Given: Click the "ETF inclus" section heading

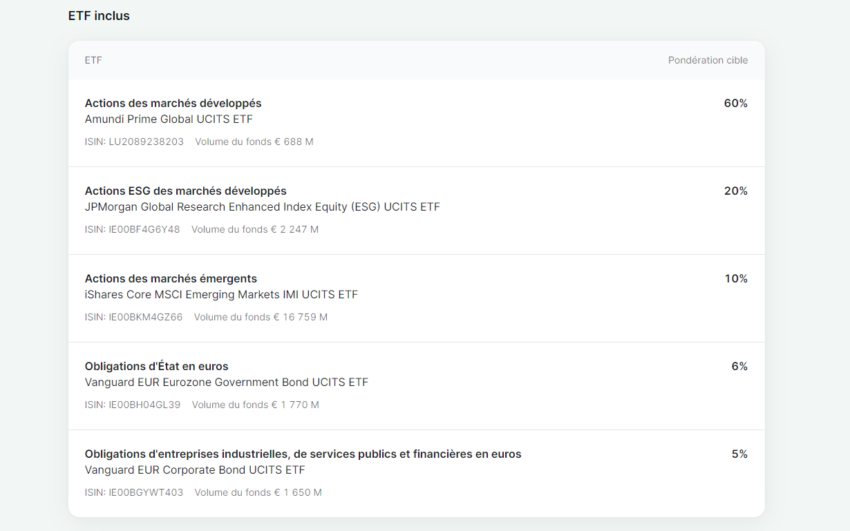Looking at the screenshot, I should [x=99, y=16].
